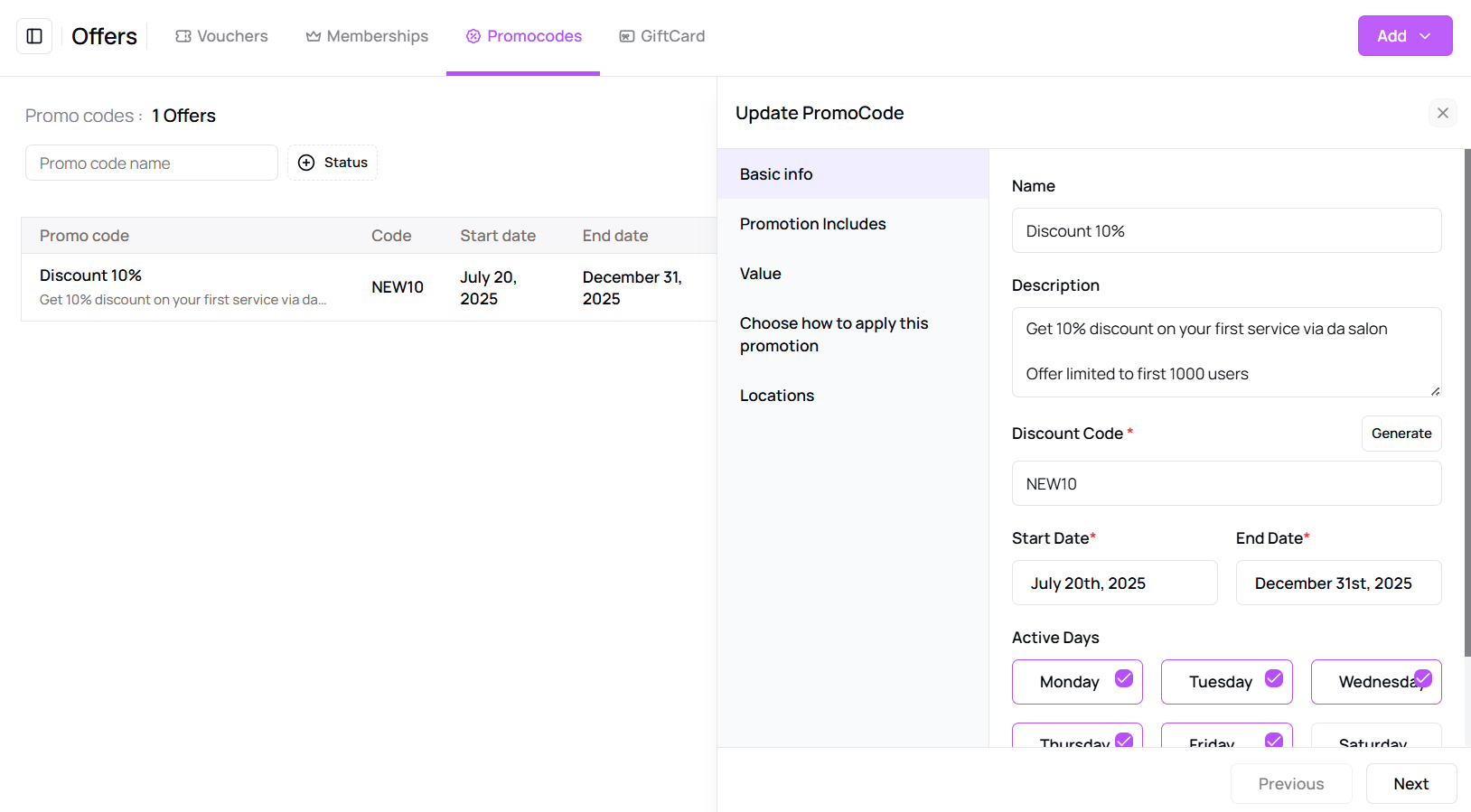Click the Start date column header
This screenshot has height=812, width=1471.
pyautogui.click(x=498, y=236)
